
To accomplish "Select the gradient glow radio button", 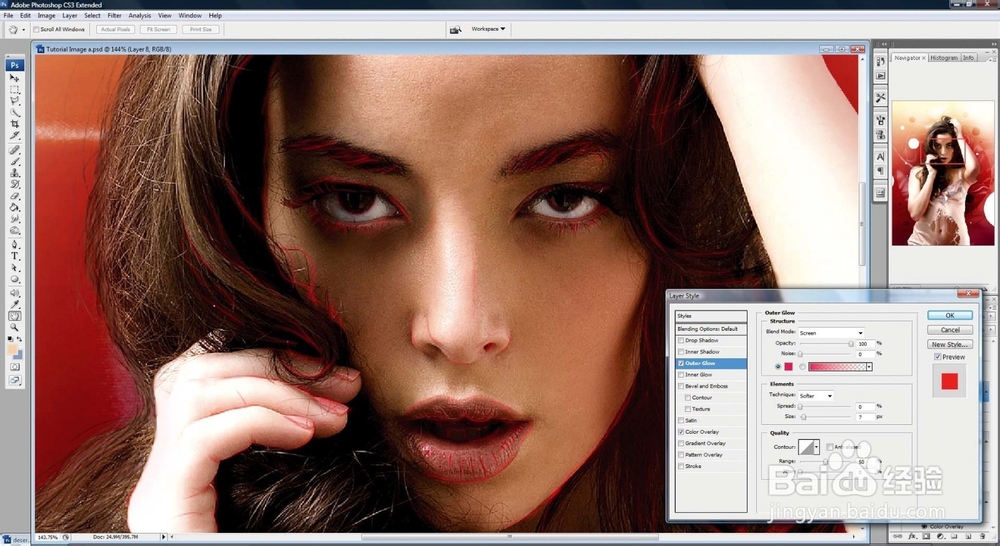I will click(x=802, y=367).
